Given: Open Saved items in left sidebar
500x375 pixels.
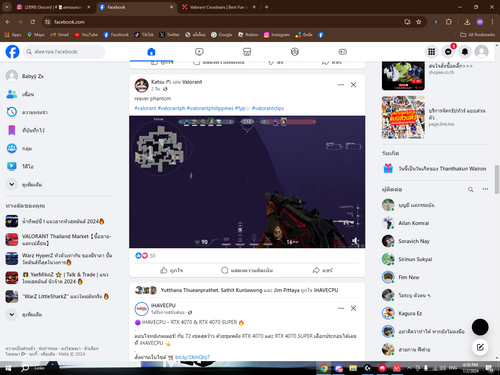Looking at the screenshot, I should point(59,130).
